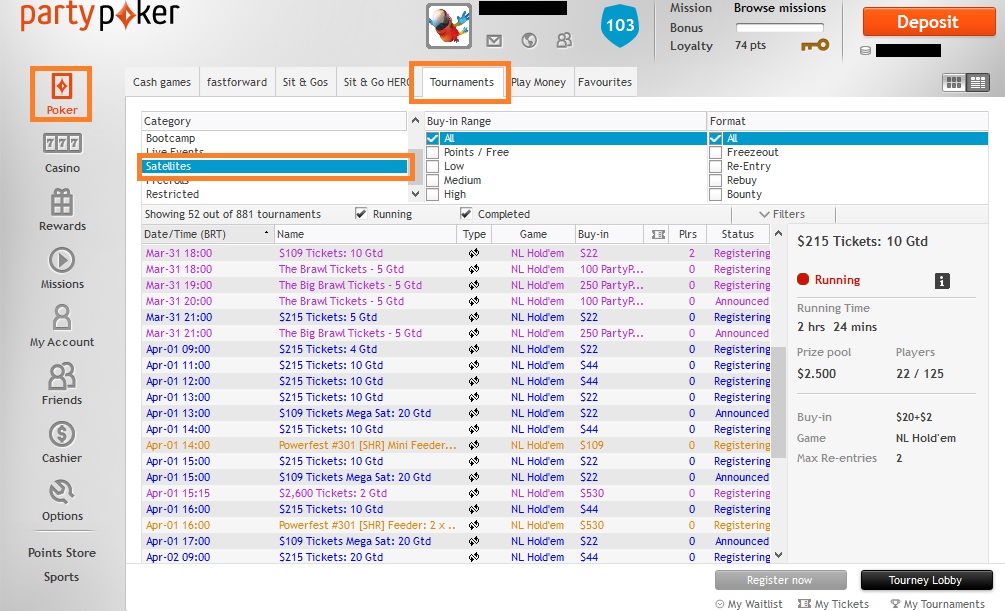This screenshot has width=1005, height=611.
Task: Click the My Waitlist link
Action: coord(749,604)
